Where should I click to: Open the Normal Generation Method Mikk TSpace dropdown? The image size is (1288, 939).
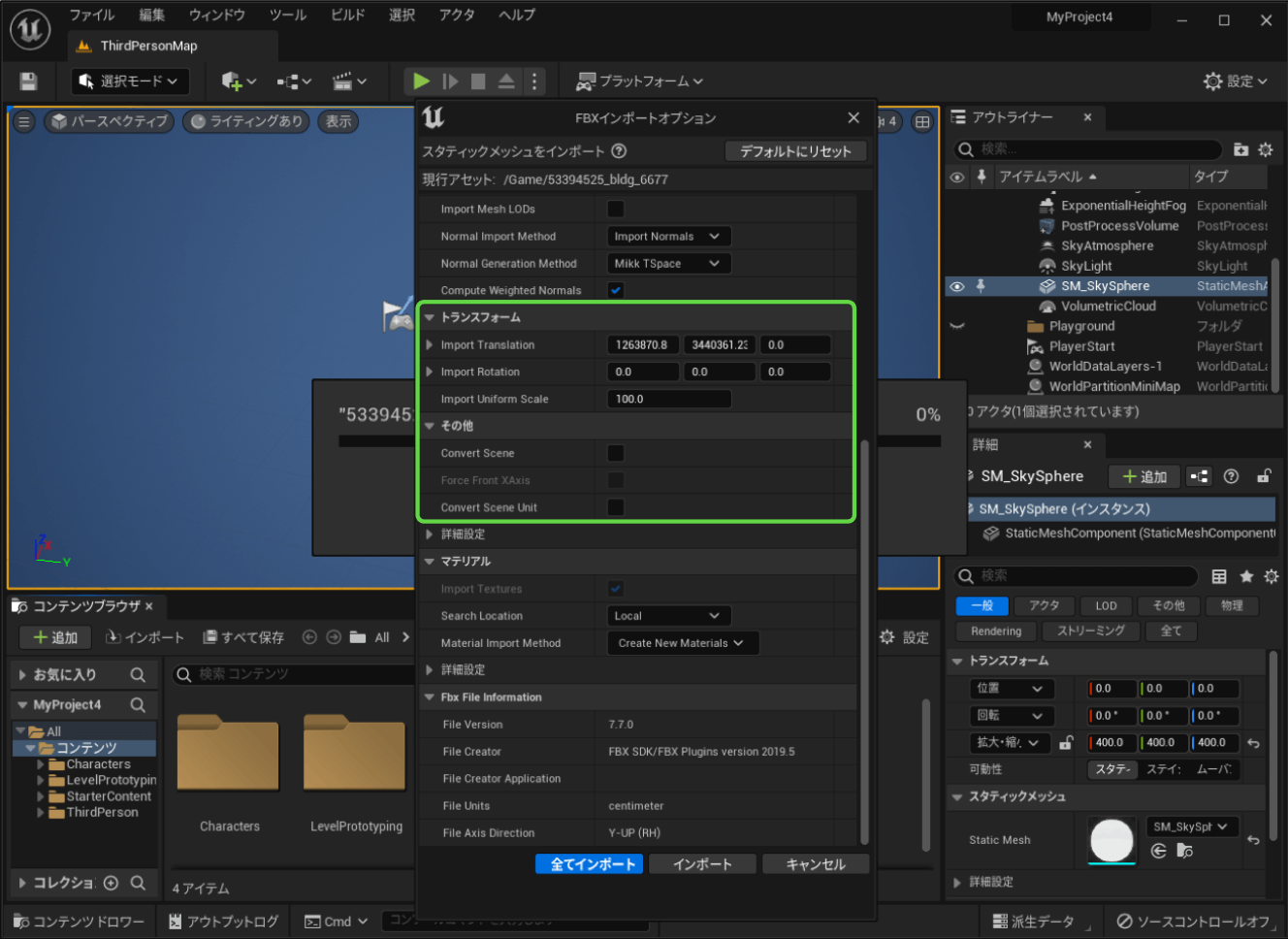pos(668,263)
